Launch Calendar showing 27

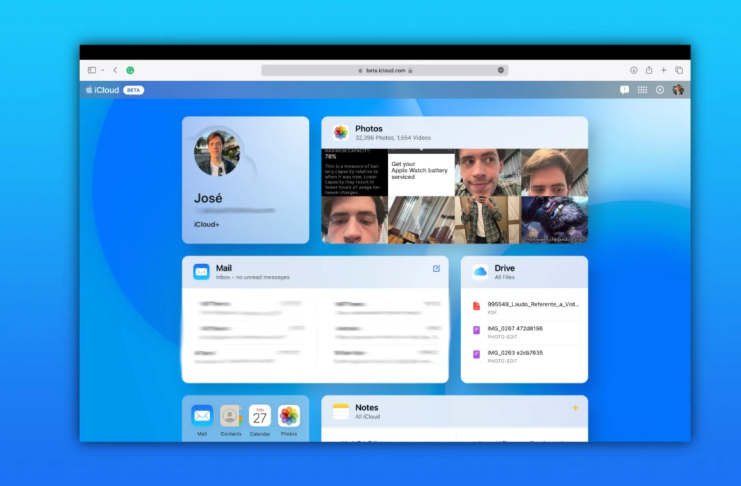coord(260,416)
